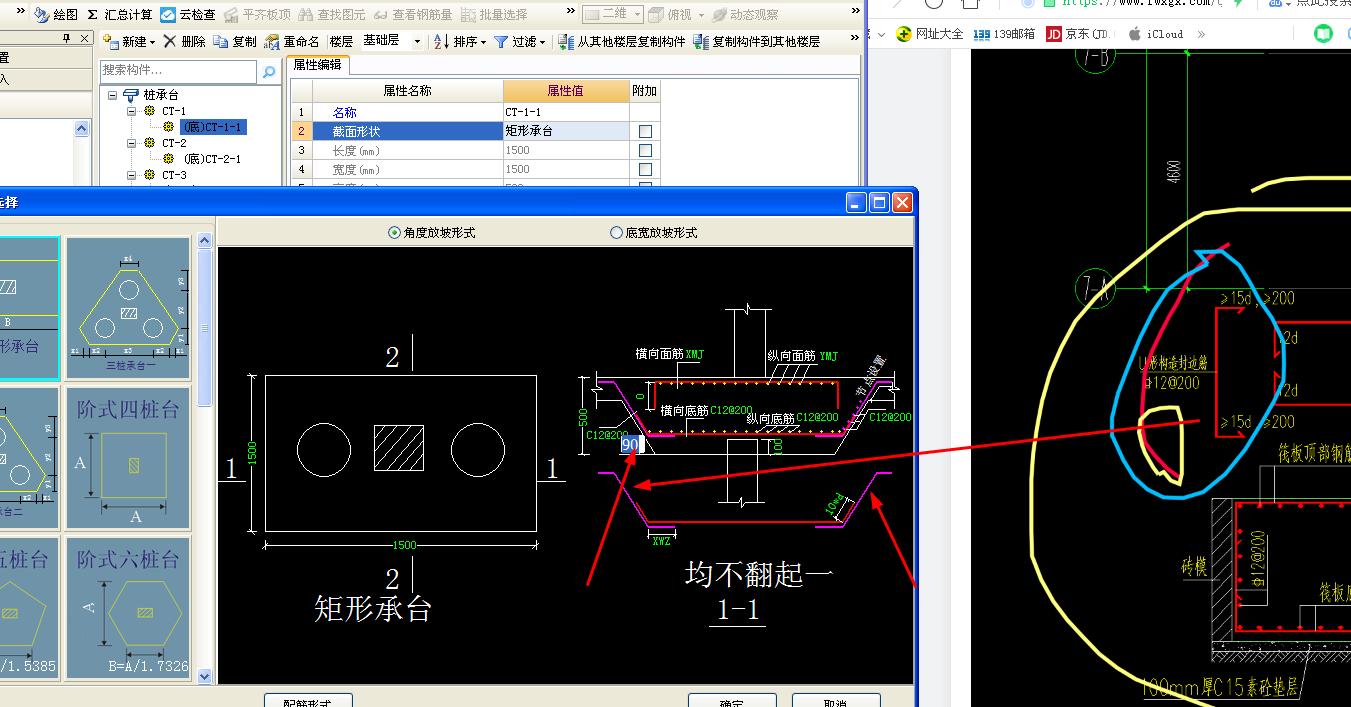Collapse the CT-2 tree node
Image resolution: width=1351 pixels, height=707 pixels.
[x=132, y=143]
